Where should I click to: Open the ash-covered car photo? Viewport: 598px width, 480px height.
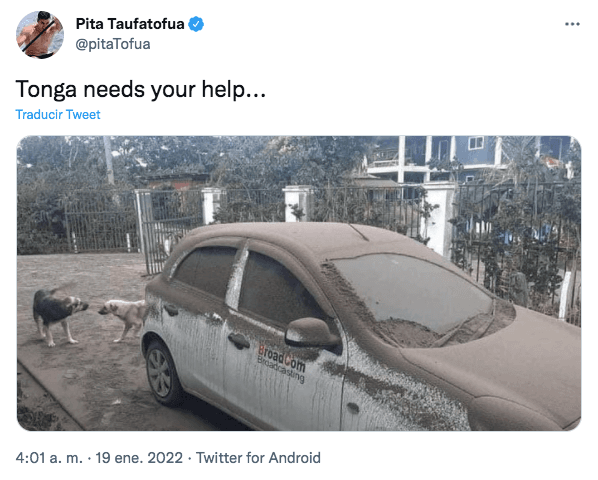[x=299, y=283]
